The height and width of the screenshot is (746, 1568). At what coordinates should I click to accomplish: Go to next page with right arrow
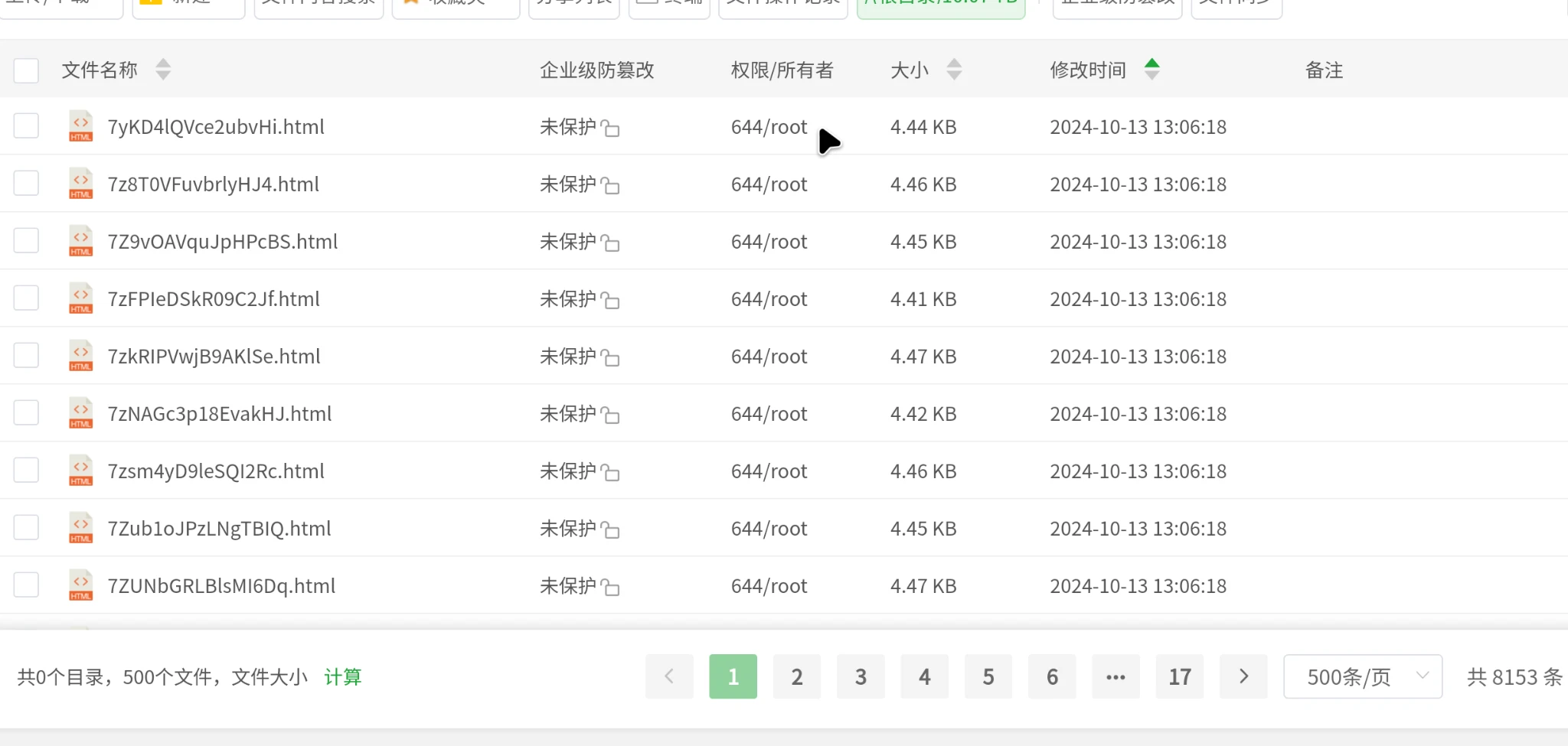[1243, 676]
